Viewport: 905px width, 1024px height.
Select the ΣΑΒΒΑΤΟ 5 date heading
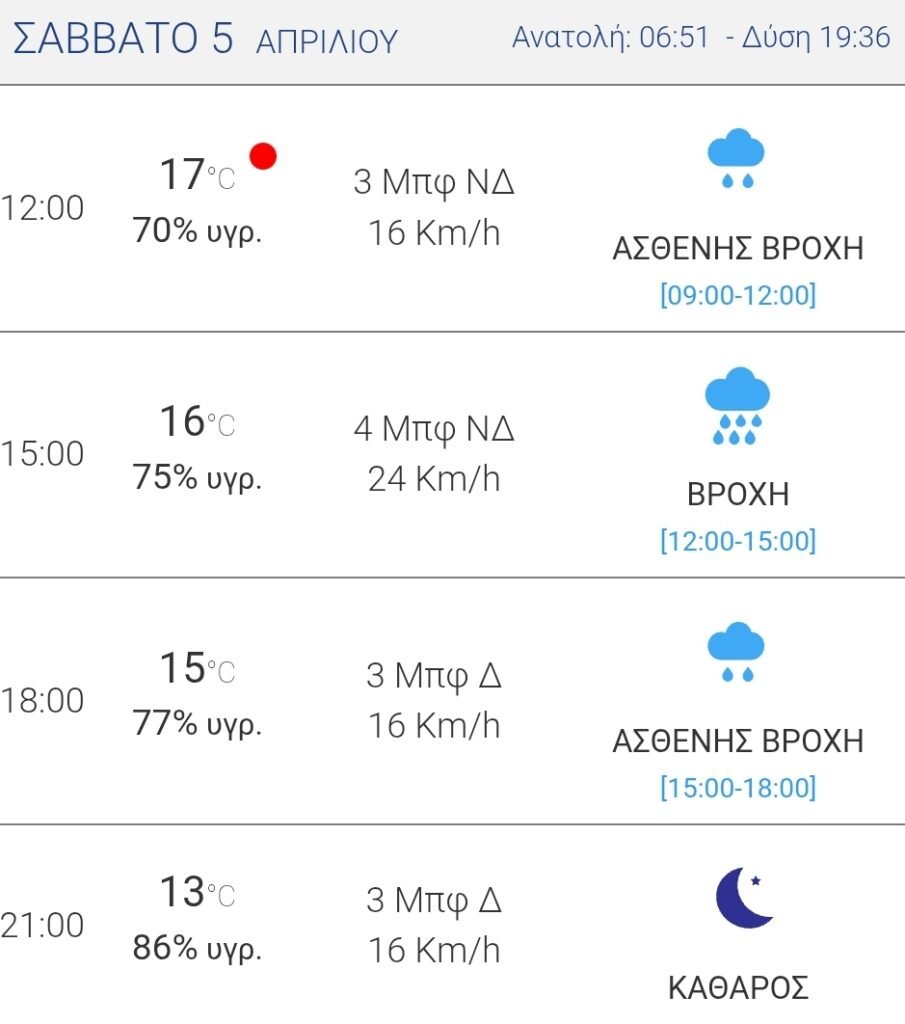[123, 37]
